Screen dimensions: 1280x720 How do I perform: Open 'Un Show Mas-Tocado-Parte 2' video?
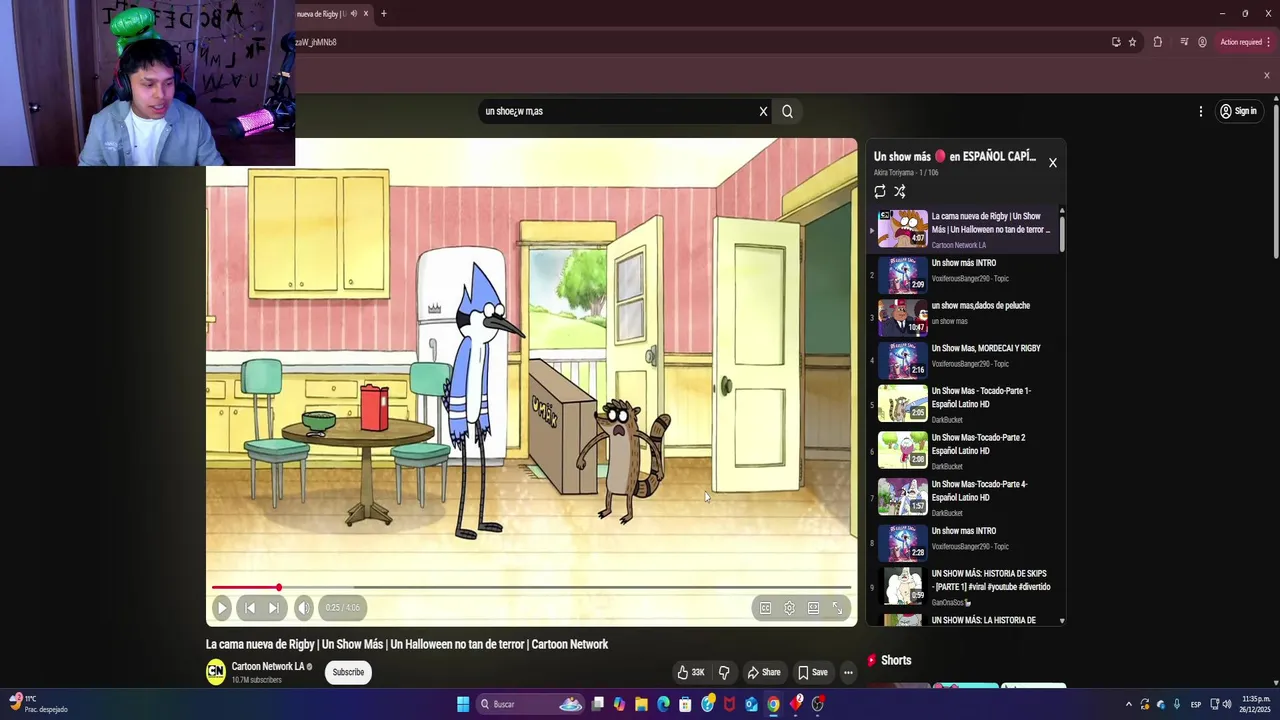click(x=964, y=450)
